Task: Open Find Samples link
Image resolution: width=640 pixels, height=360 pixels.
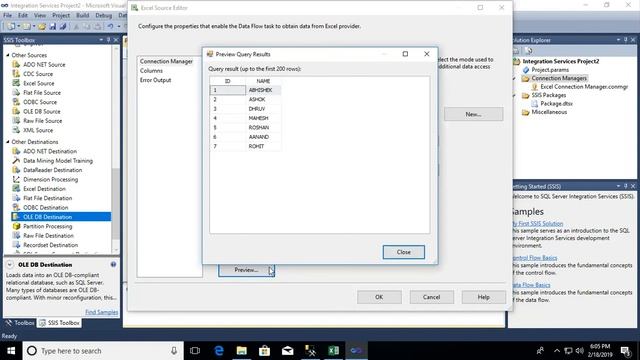Action: [x=102, y=312]
